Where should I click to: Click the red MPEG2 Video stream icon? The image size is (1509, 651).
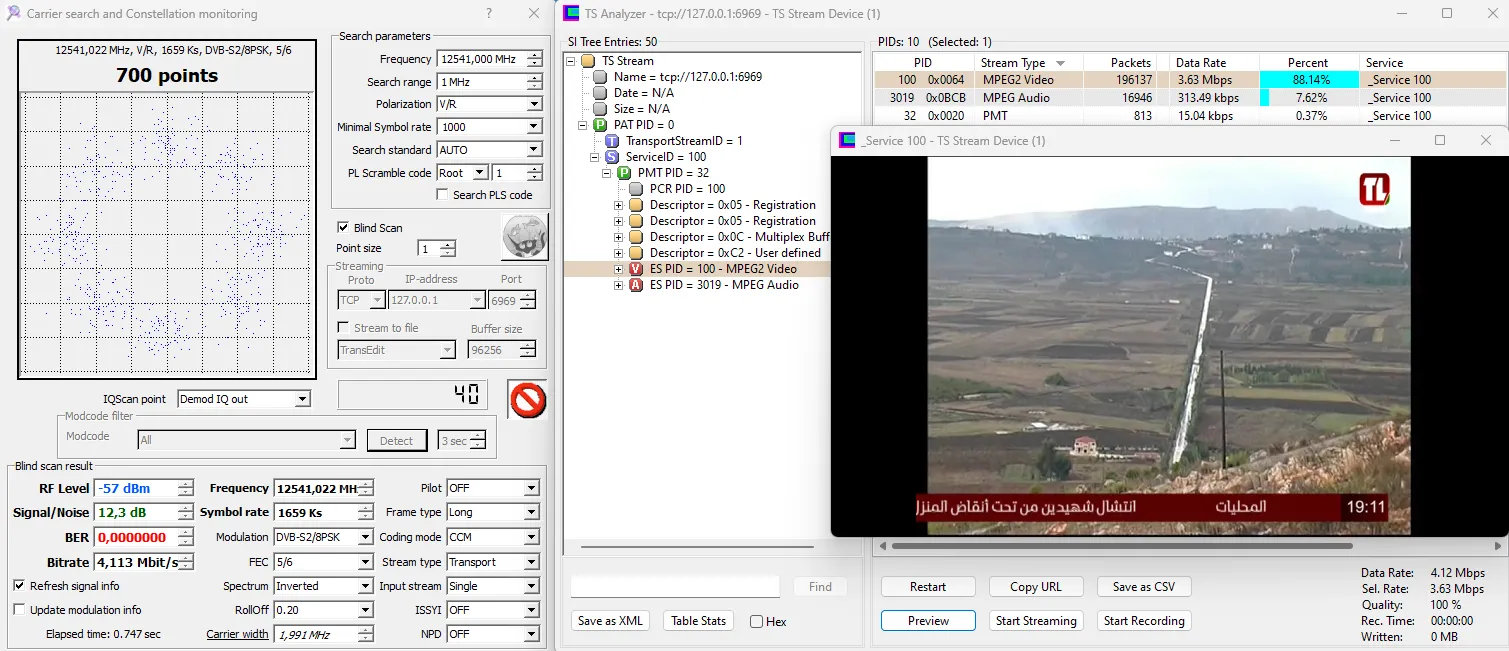point(636,269)
